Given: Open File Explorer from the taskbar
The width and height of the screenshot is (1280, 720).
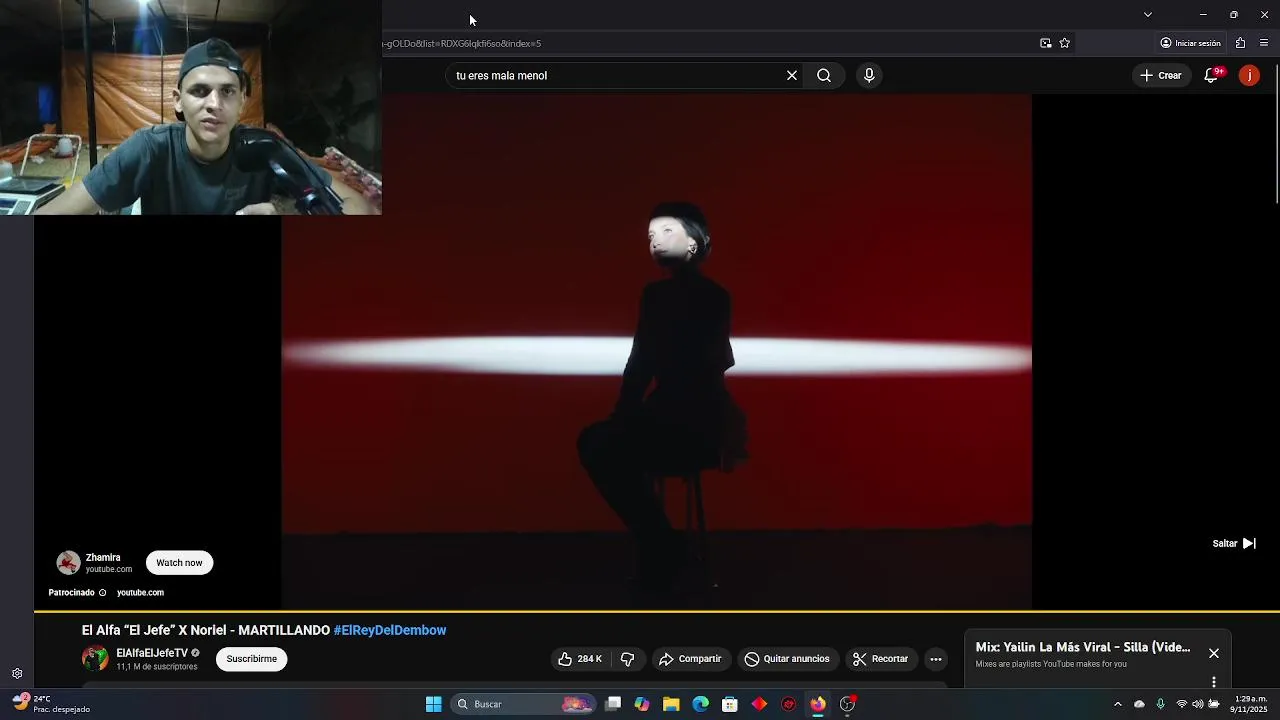Looking at the screenshot, I should [671, 704].
